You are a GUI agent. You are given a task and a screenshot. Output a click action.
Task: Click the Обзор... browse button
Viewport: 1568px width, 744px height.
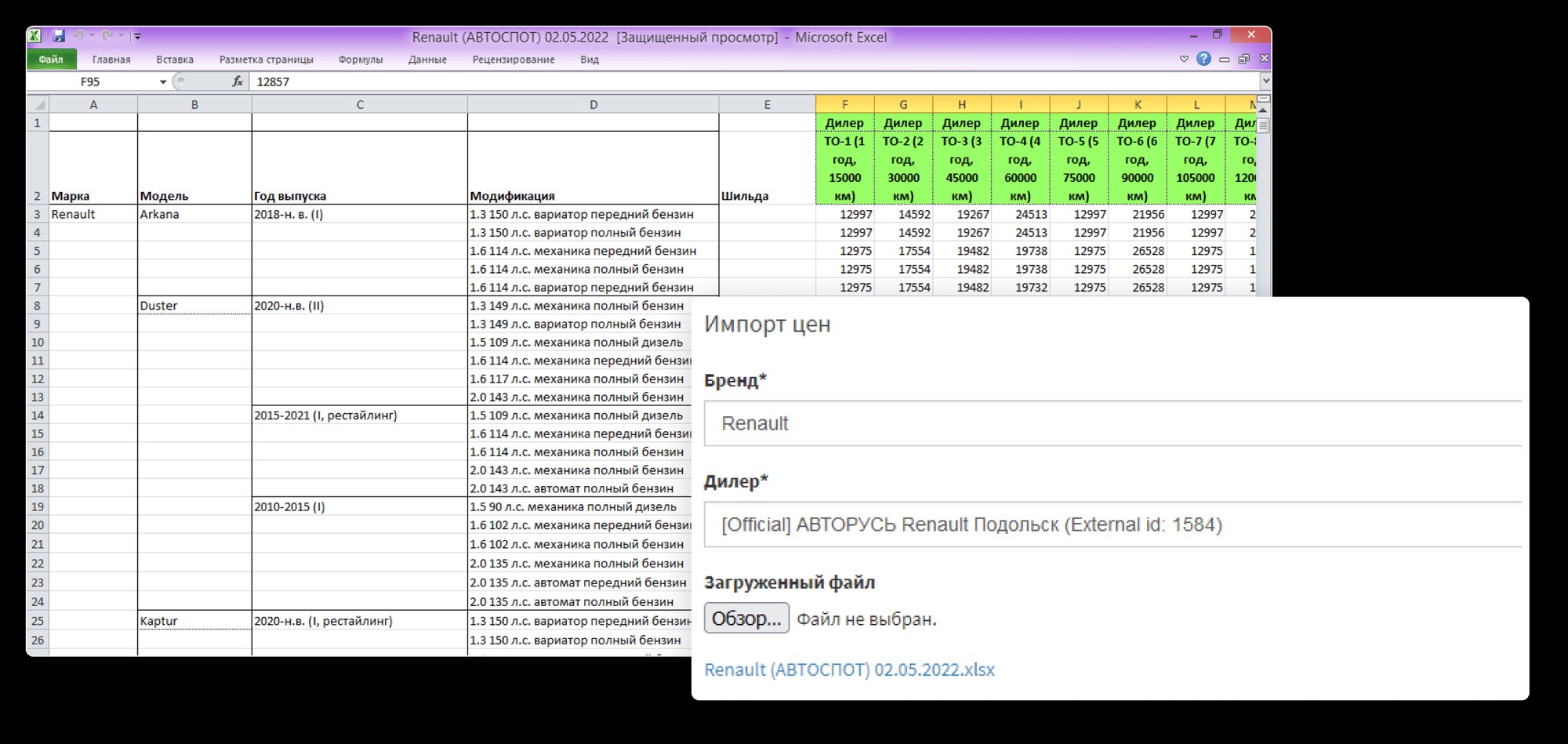pyautogui.click(x=746, y=619)
